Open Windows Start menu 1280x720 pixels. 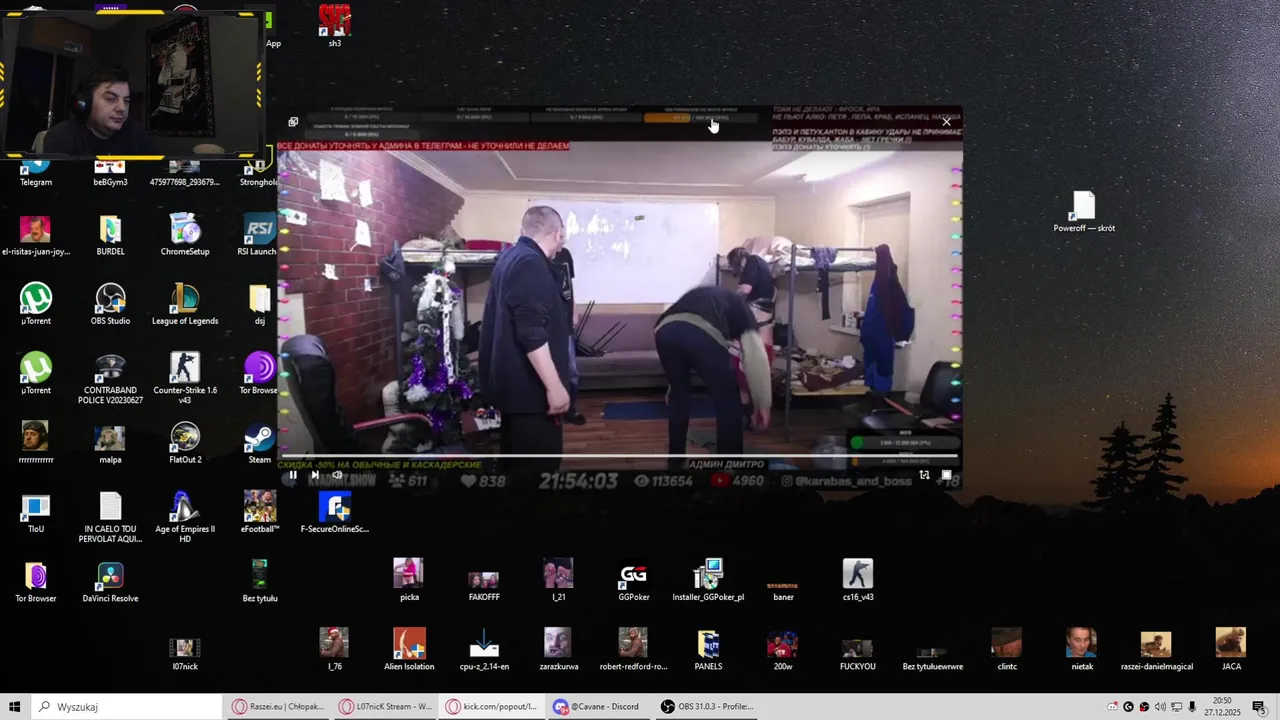pyautogui.click(x=15, y=707)
